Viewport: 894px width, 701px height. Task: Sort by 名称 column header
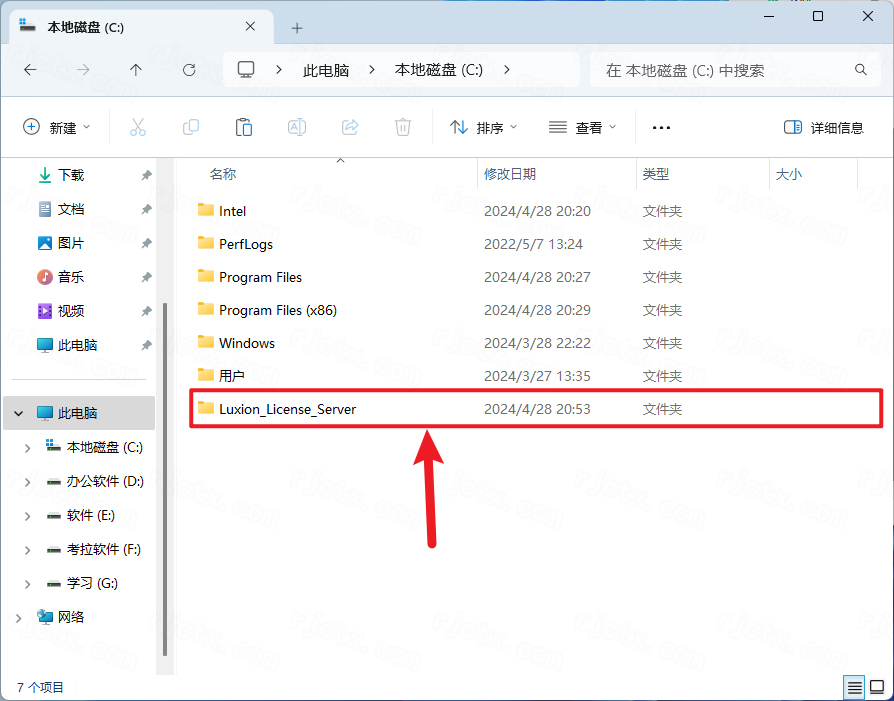pos(222,174)
